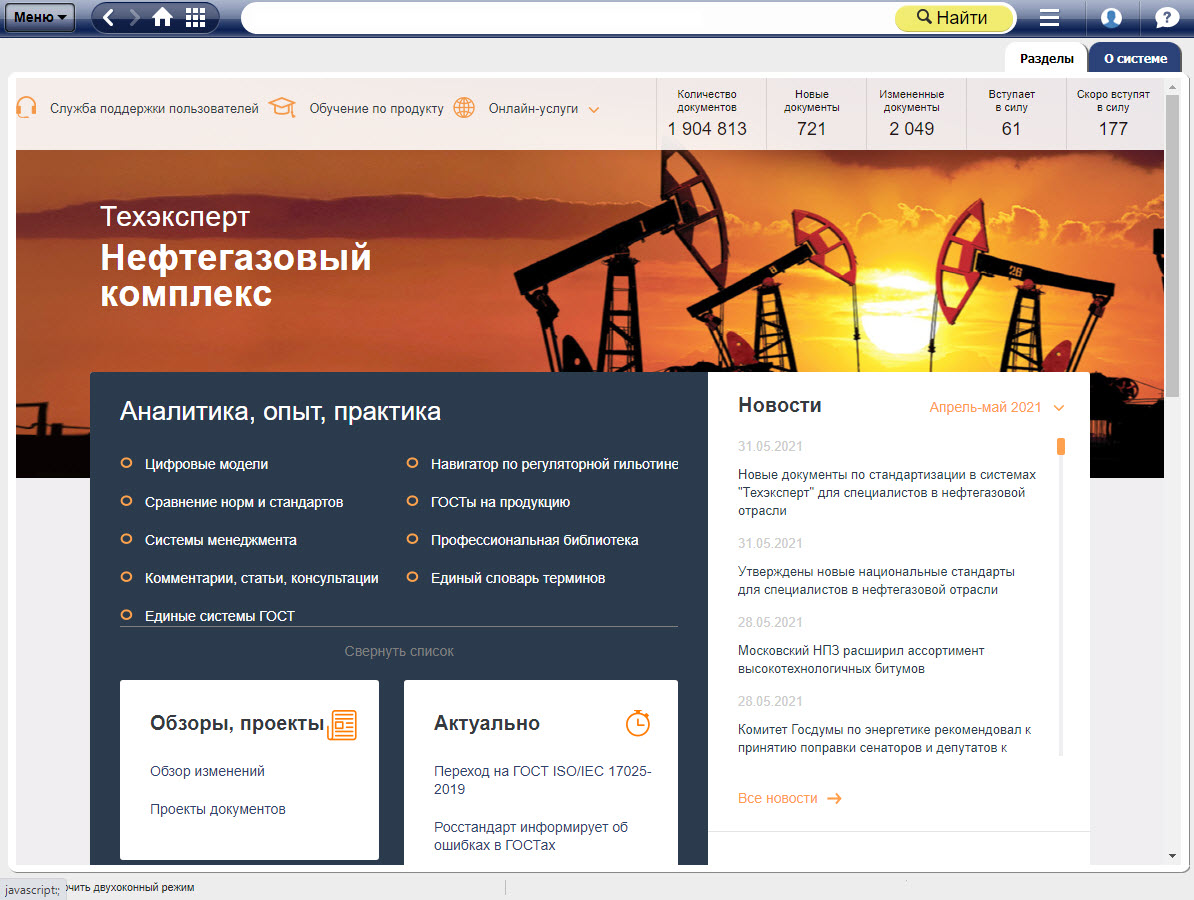Read news about Комитет Госдумы по энергетике
This screenshot has height=900, width=1194.
tap(884, 739)
